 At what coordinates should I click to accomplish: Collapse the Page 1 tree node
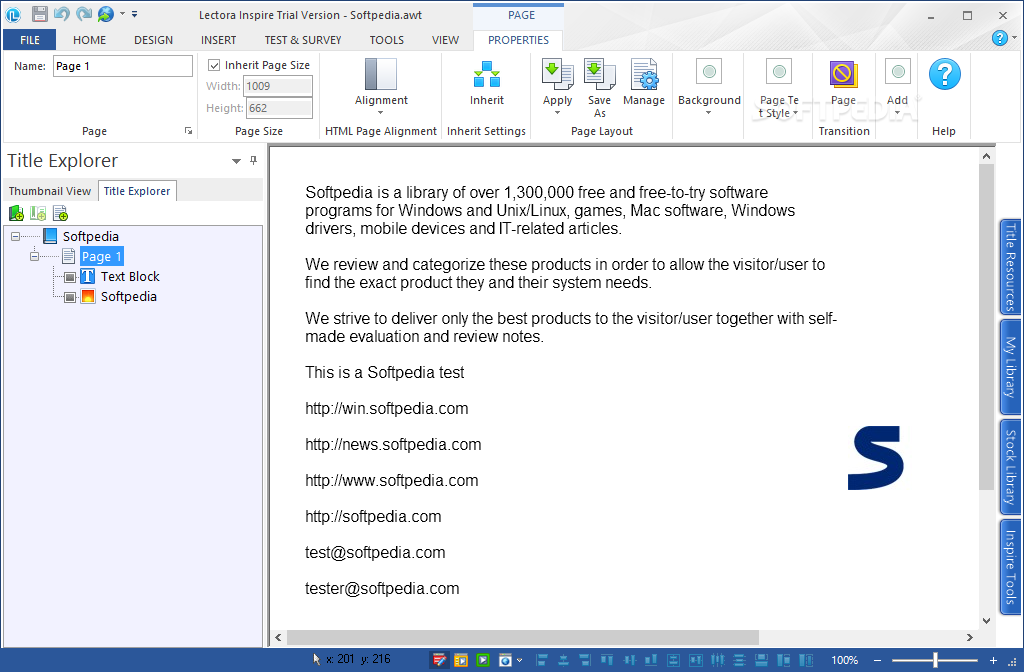pyautogui.click(x=35, y=257)
